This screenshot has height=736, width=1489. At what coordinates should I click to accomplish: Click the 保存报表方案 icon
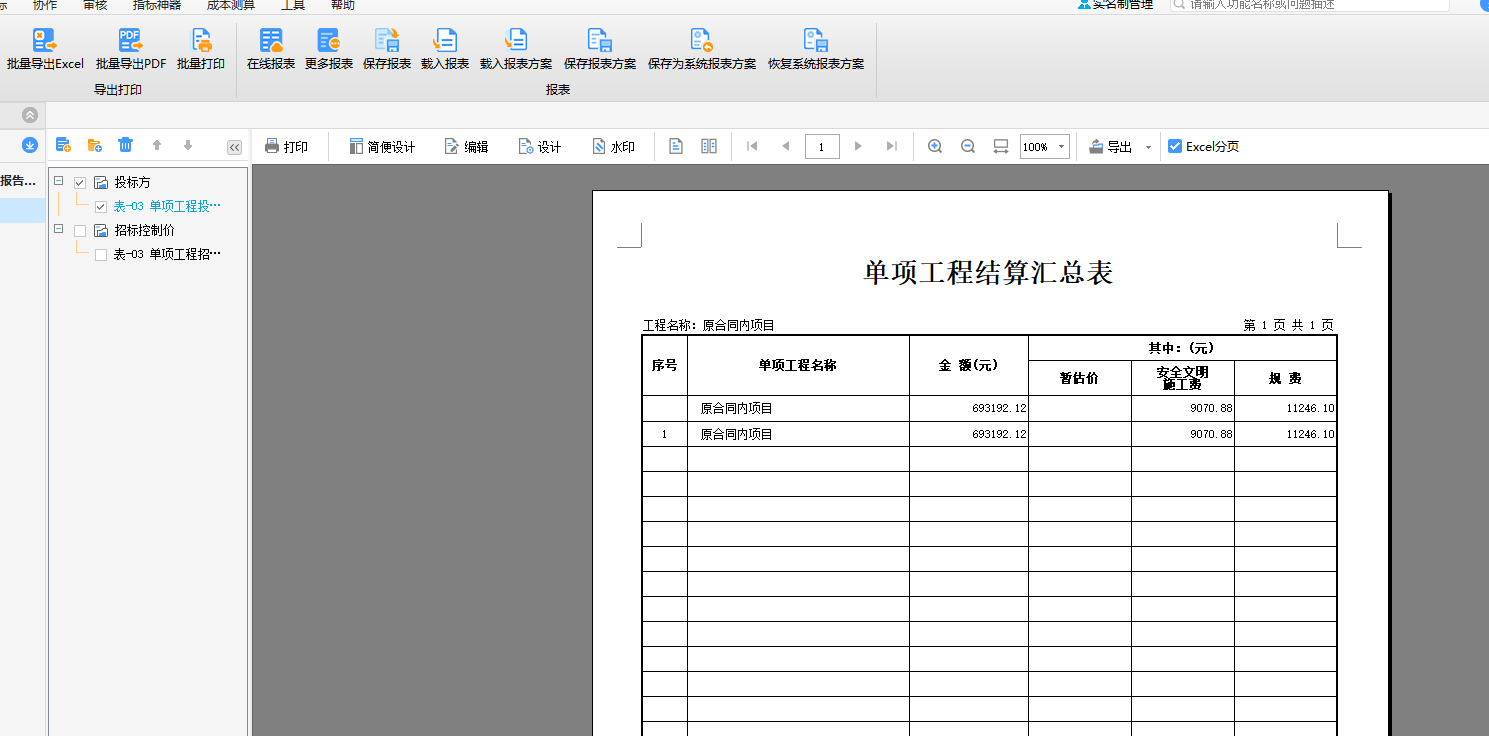click(x=600, y=40)
